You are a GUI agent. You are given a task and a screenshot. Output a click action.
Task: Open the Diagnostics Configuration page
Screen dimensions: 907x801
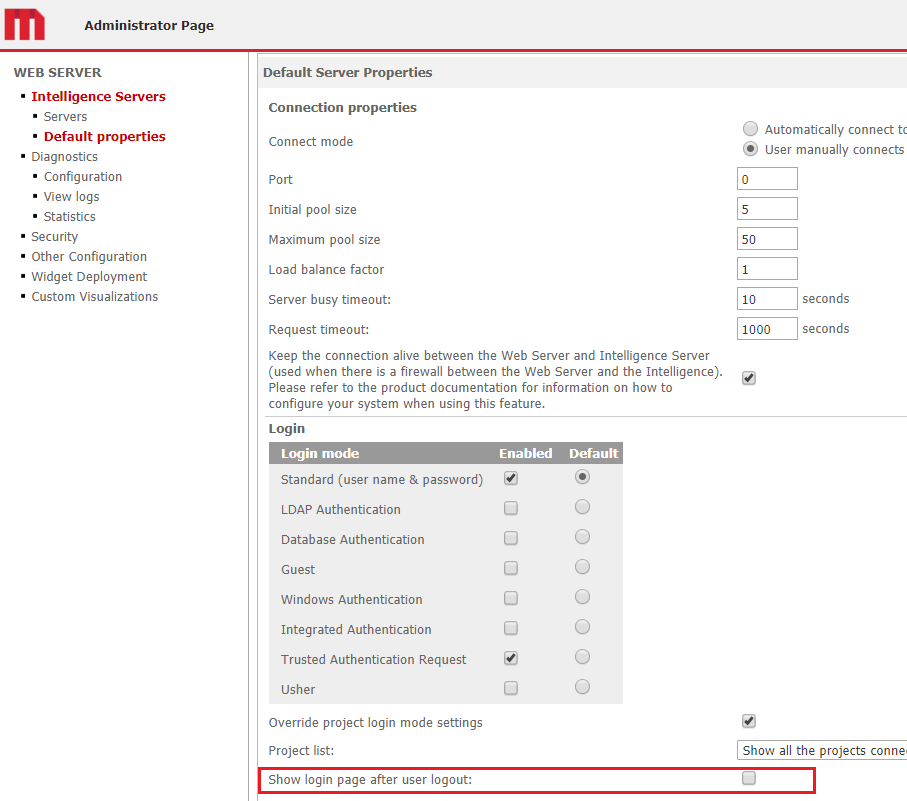coord(82,176)
